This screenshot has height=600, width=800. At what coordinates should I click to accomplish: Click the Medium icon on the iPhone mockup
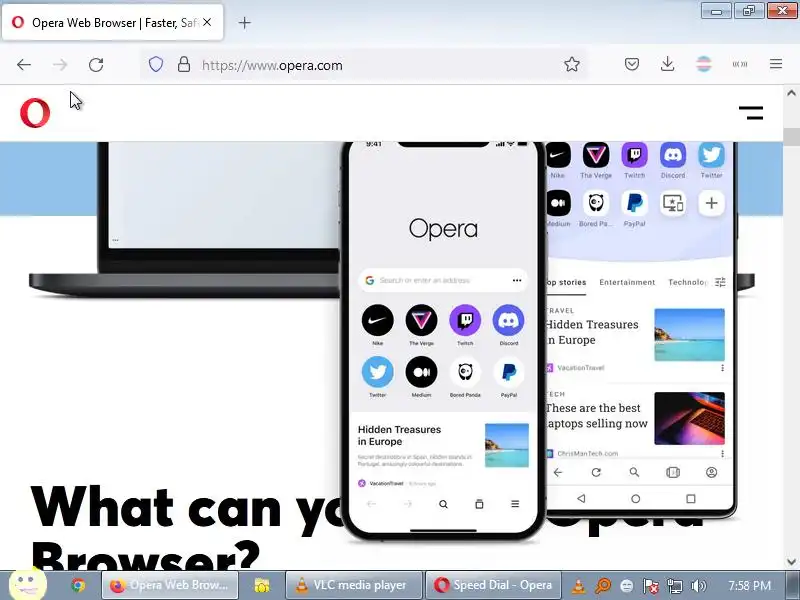click(x=421, y=372)
